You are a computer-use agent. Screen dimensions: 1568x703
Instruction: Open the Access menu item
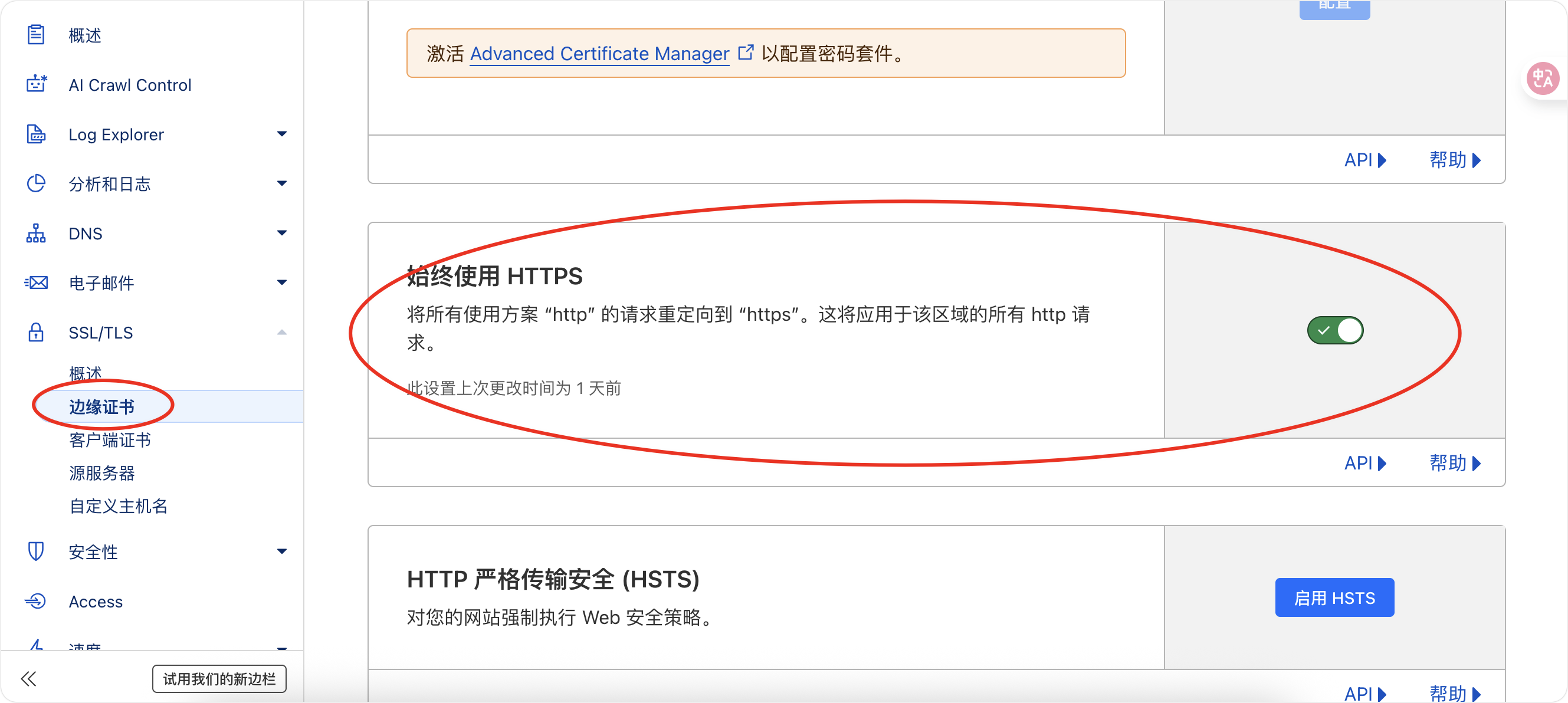coord(96,602)
